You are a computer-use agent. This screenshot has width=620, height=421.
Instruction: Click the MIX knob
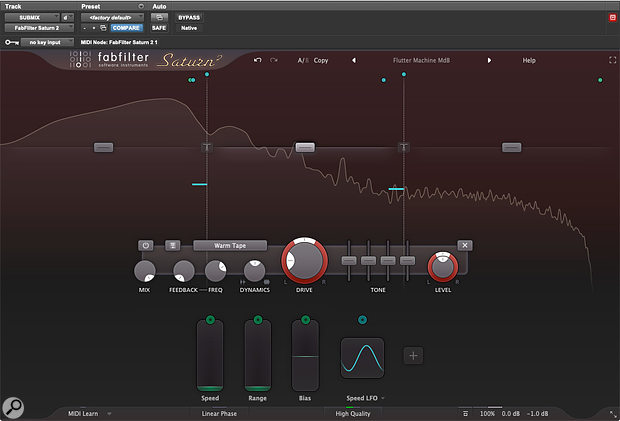pos(145,271)
